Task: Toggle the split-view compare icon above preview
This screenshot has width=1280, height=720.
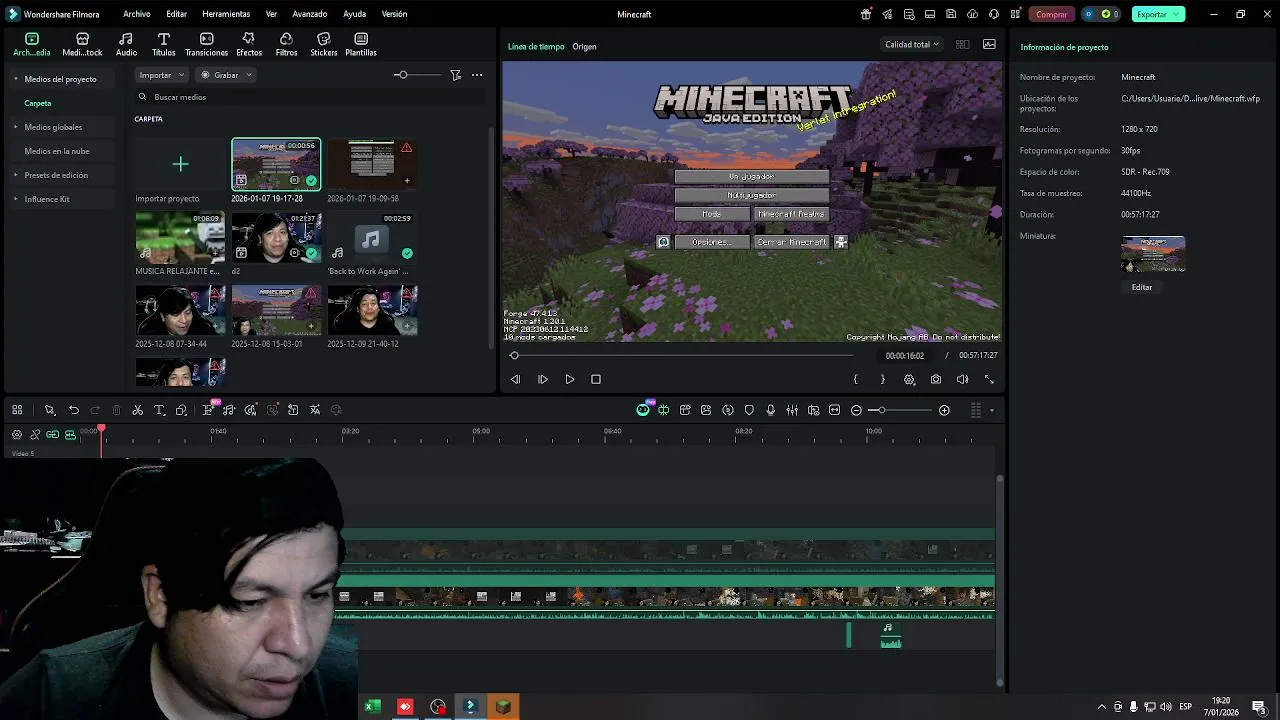Action: tap(962, 44)
